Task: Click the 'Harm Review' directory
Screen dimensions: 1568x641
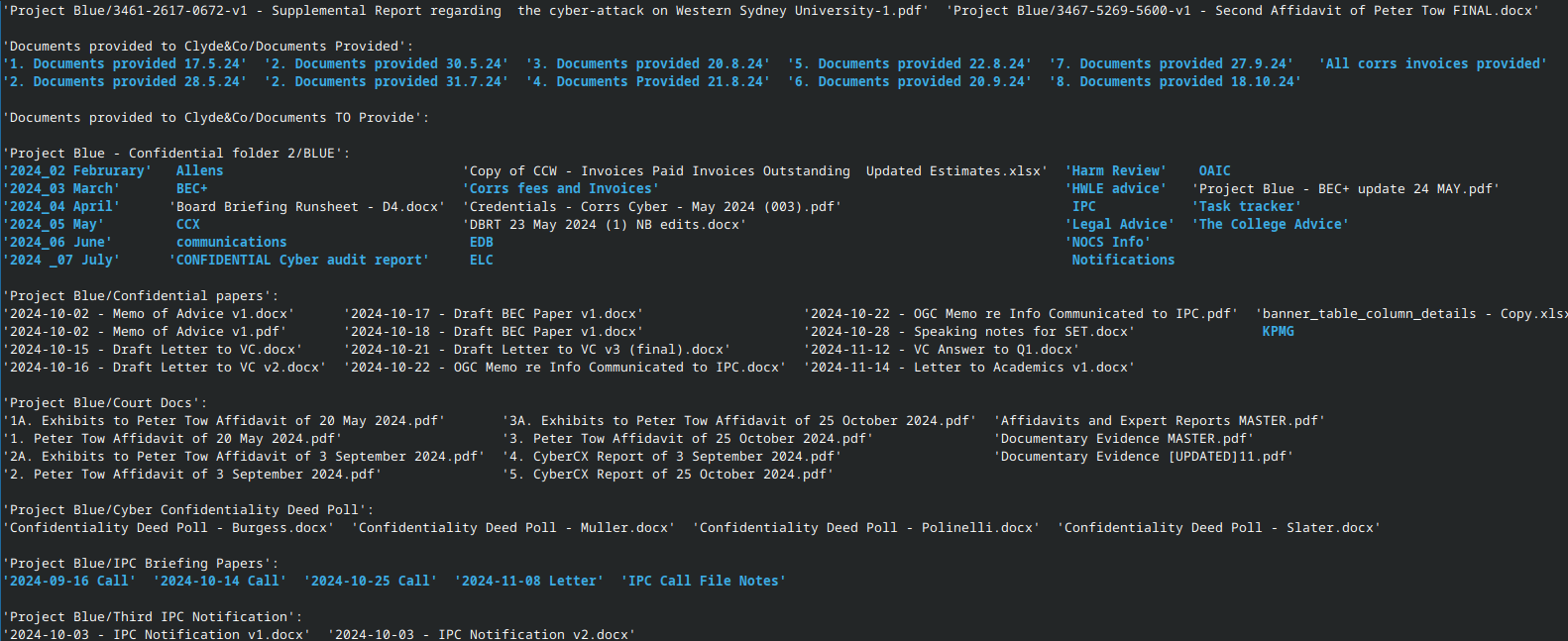Action: pyautogui.click(x=1116, y=170)
